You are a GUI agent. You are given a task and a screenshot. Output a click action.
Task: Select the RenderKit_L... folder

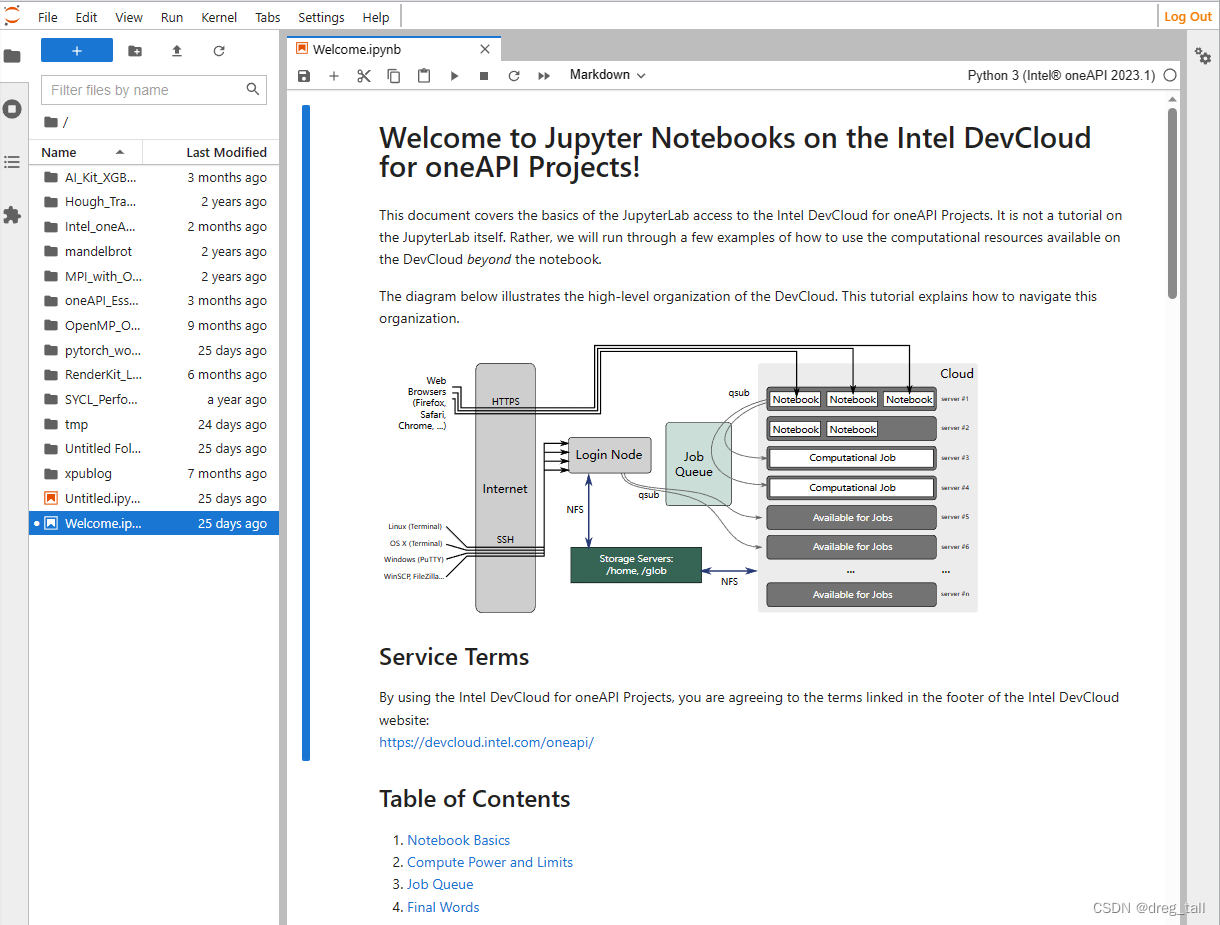point(154,375)
